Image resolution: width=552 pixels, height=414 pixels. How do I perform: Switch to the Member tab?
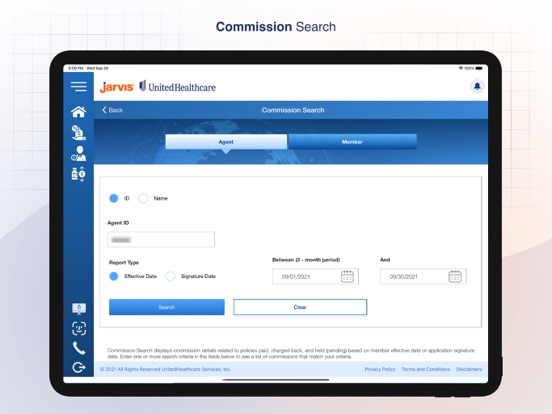(x=352, y=142)
